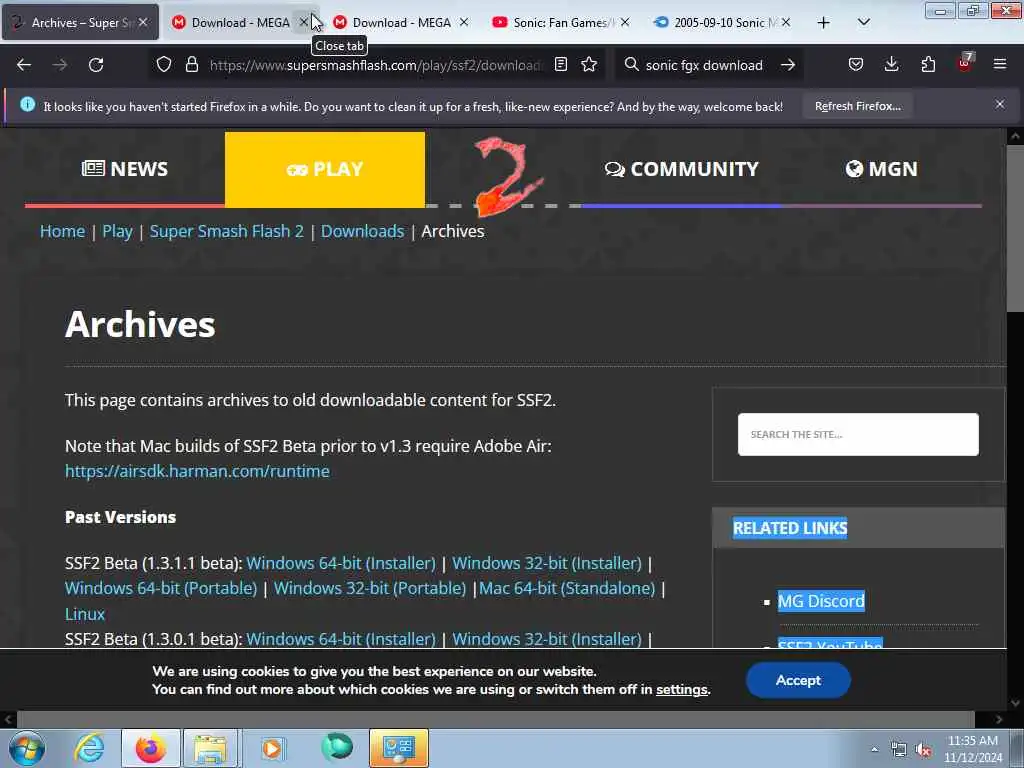This screenshot has height=768, width=1024.
Task: List all tabs via chevron button
Action: 863,23
